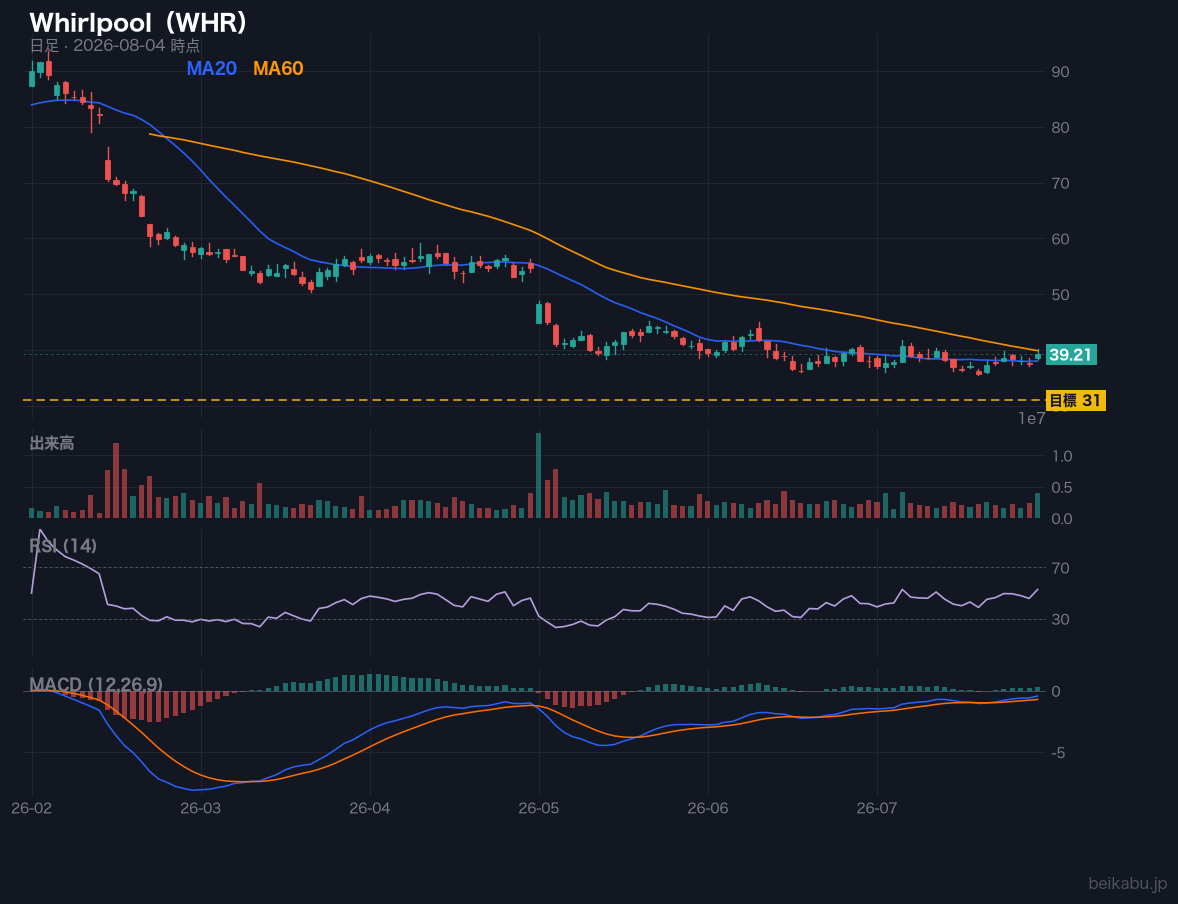The width and height of the screenshot is (1178, 904).
Task: Click the MACD axis value 0
Action: (1056, 691)
